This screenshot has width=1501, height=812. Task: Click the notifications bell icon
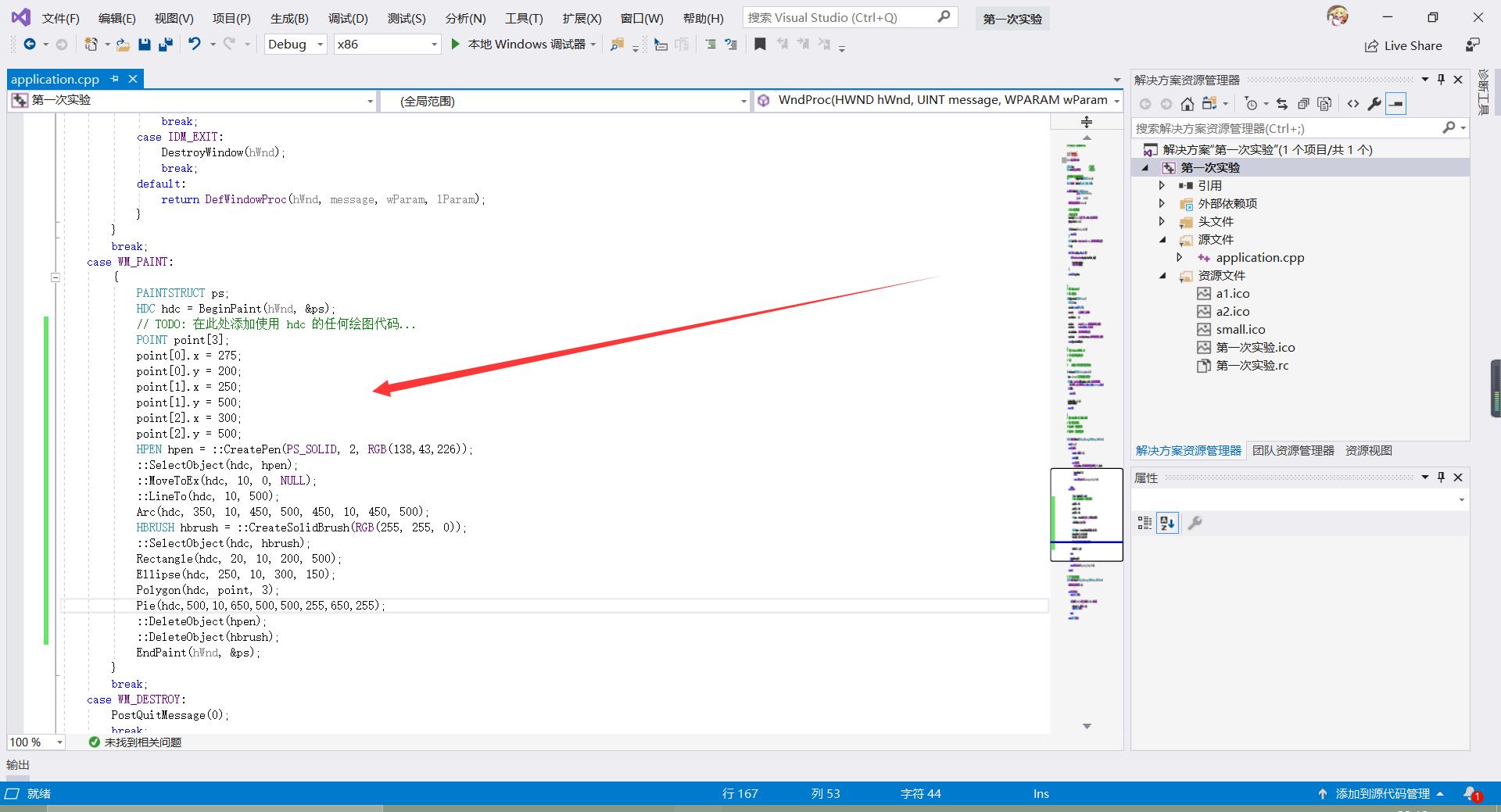click(x=1472, y=794)
